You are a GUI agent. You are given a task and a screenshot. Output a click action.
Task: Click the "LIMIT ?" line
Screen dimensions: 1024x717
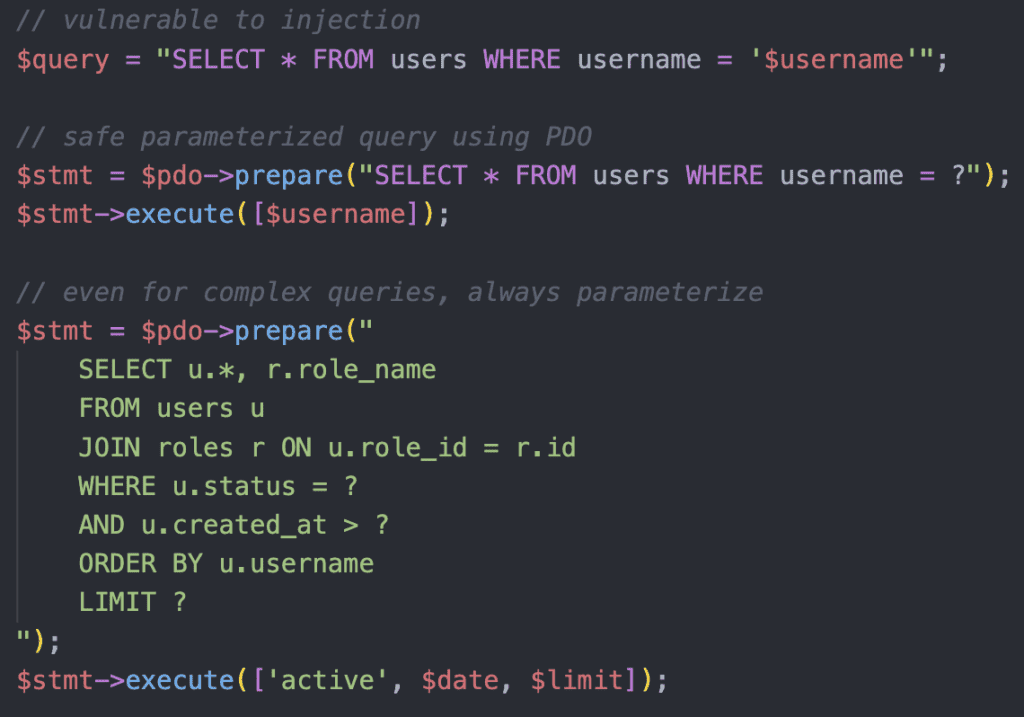132,602
